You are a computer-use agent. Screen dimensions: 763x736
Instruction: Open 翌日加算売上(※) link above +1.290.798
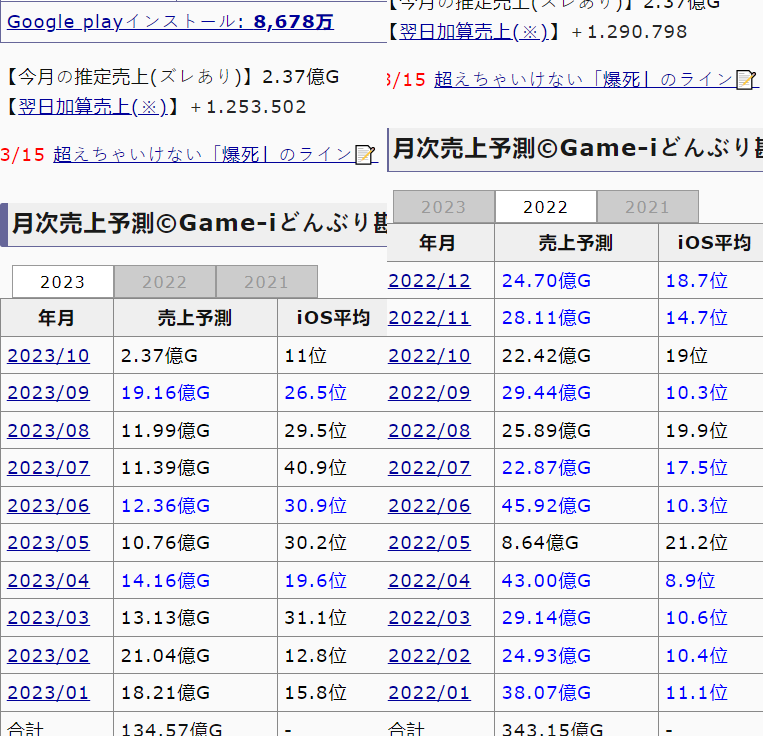click(473, 32)
